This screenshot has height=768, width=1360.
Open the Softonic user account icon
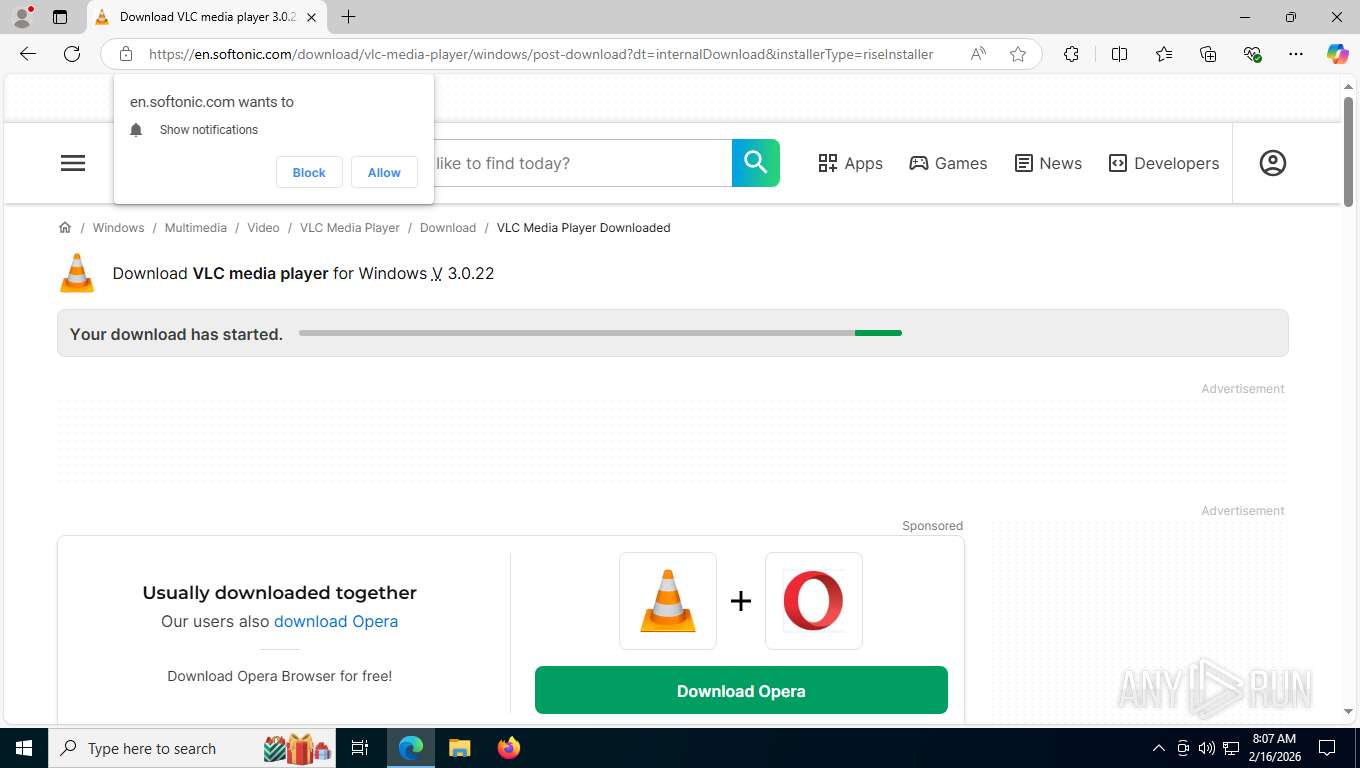click(x=1273, y=163)
